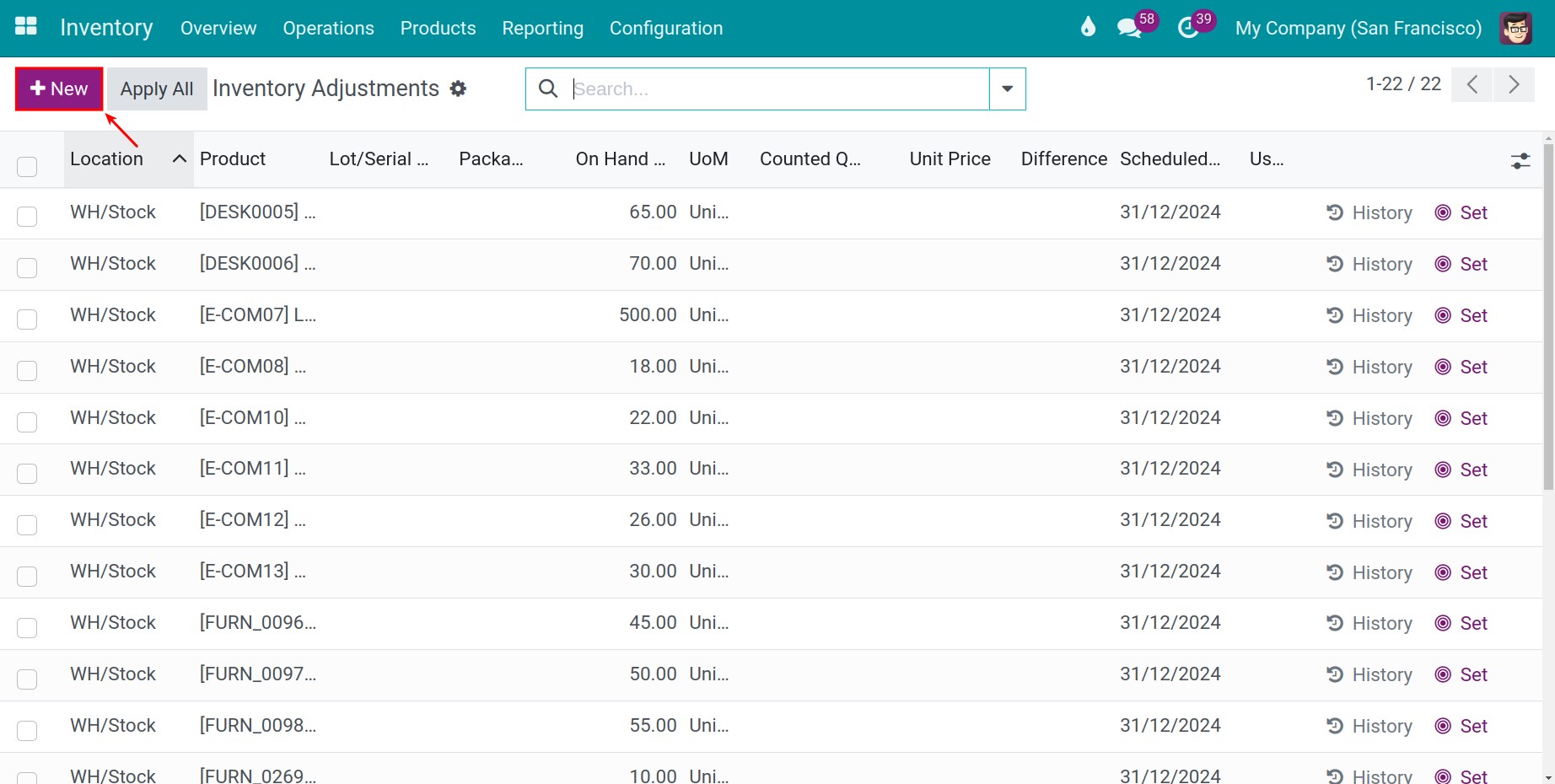Open the user avatar menu
Screen dimensions: 1555x784
[x=1516, y=29]
